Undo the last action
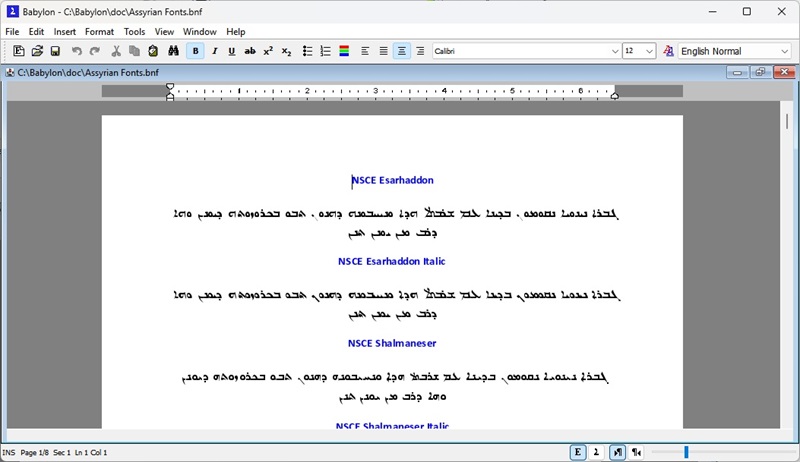The width and height of the screenshot is (800, 462). 77,51
